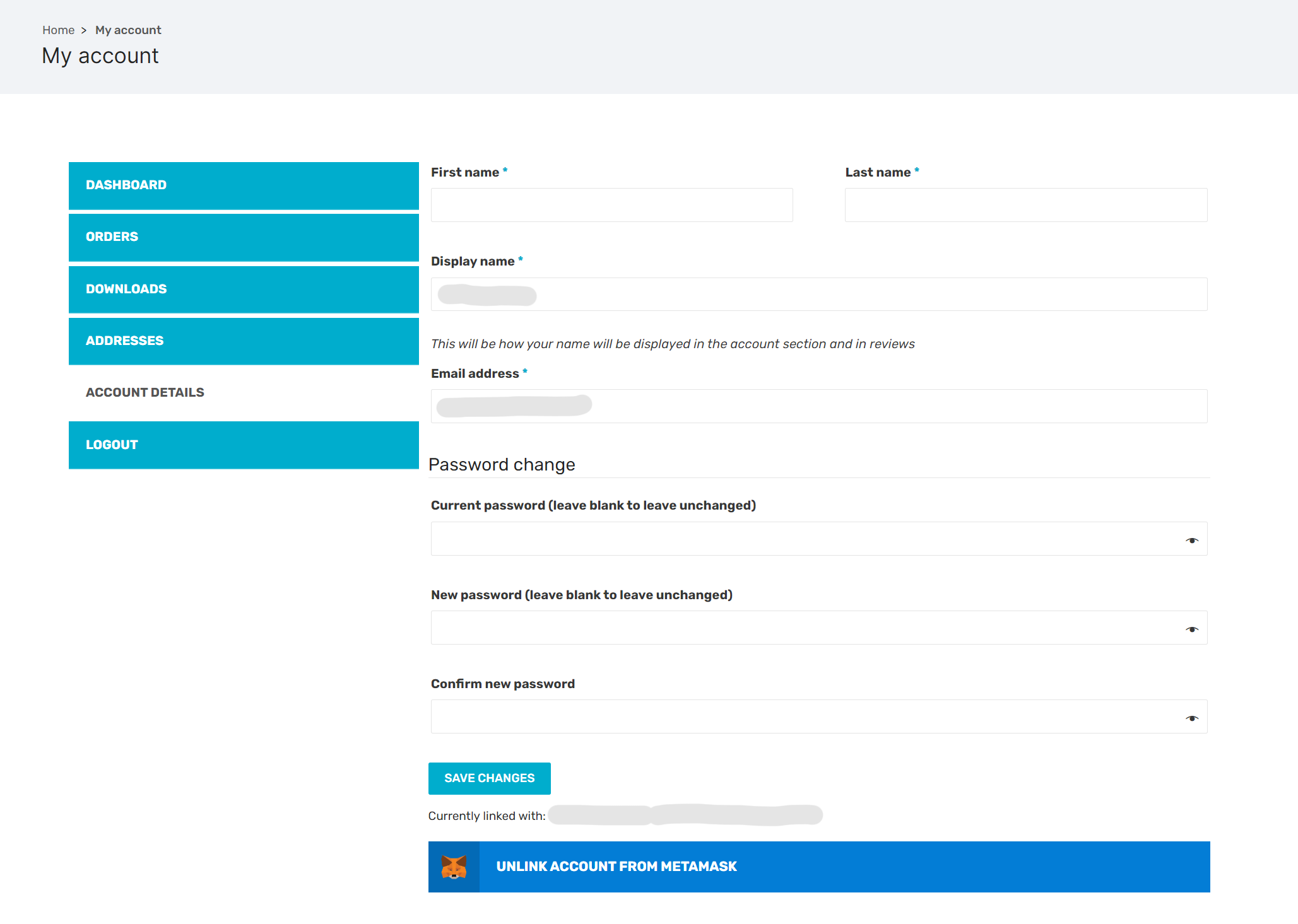The height and width of the screenshot is (924, 1298).
Task: Select the Addresses menu item
Action: point(244,341)
